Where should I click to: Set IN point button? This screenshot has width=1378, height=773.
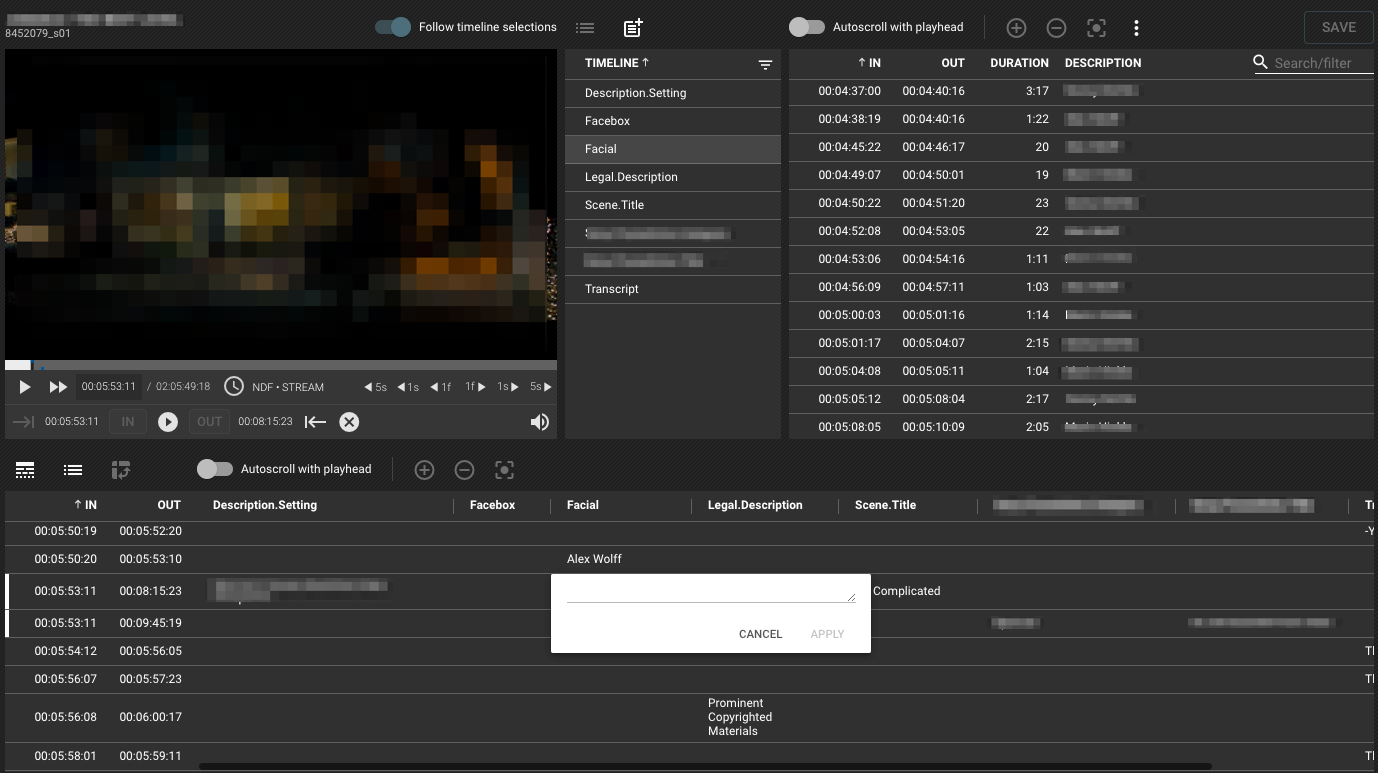[x=128, y=422]
